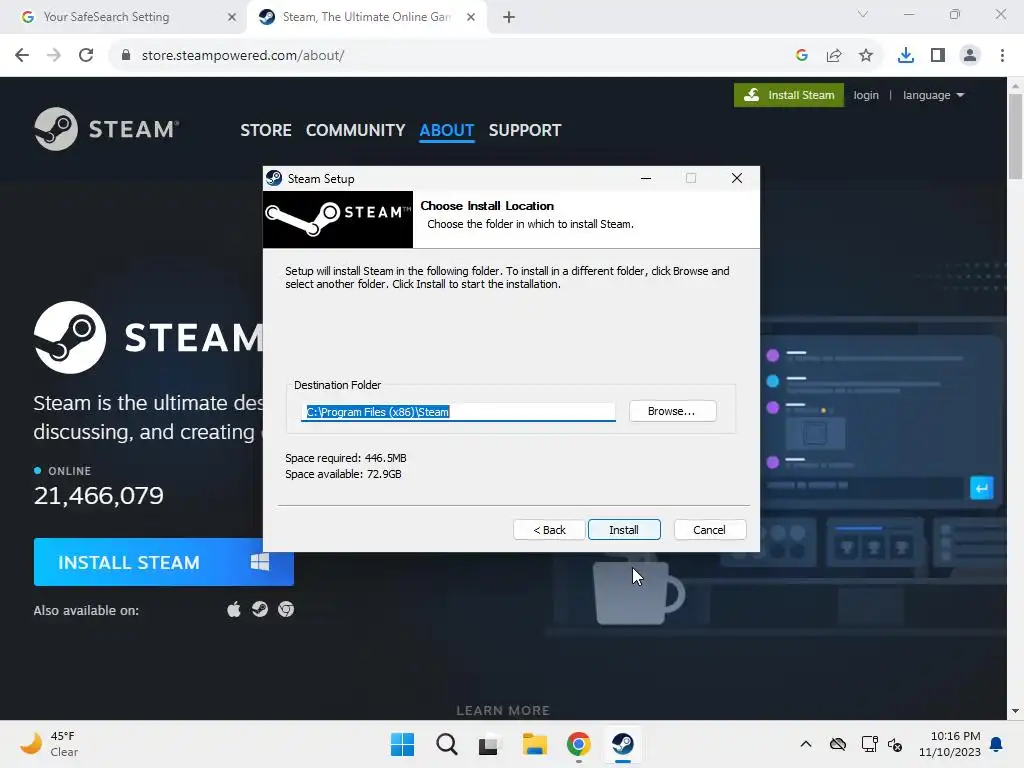The image size is (1024, 768).
Task: Show hidden system tray icons
Action: pos(806,744)
